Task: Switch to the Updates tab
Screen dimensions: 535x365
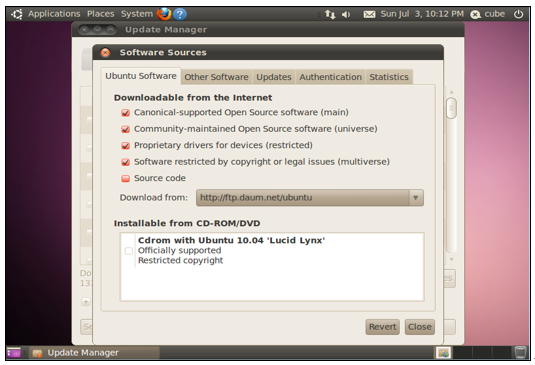Action: pyautogui.click(x=274, y=77)
